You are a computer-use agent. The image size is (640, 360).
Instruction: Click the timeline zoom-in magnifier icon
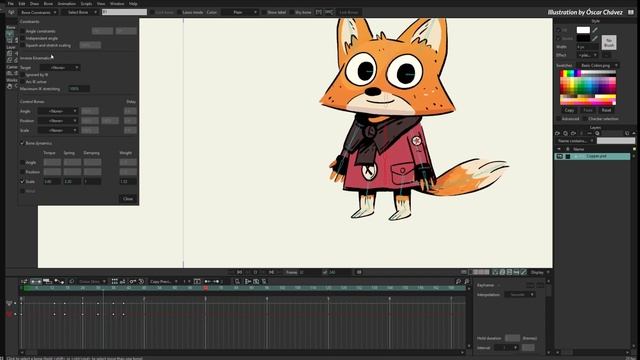click(x=458, y=281)
